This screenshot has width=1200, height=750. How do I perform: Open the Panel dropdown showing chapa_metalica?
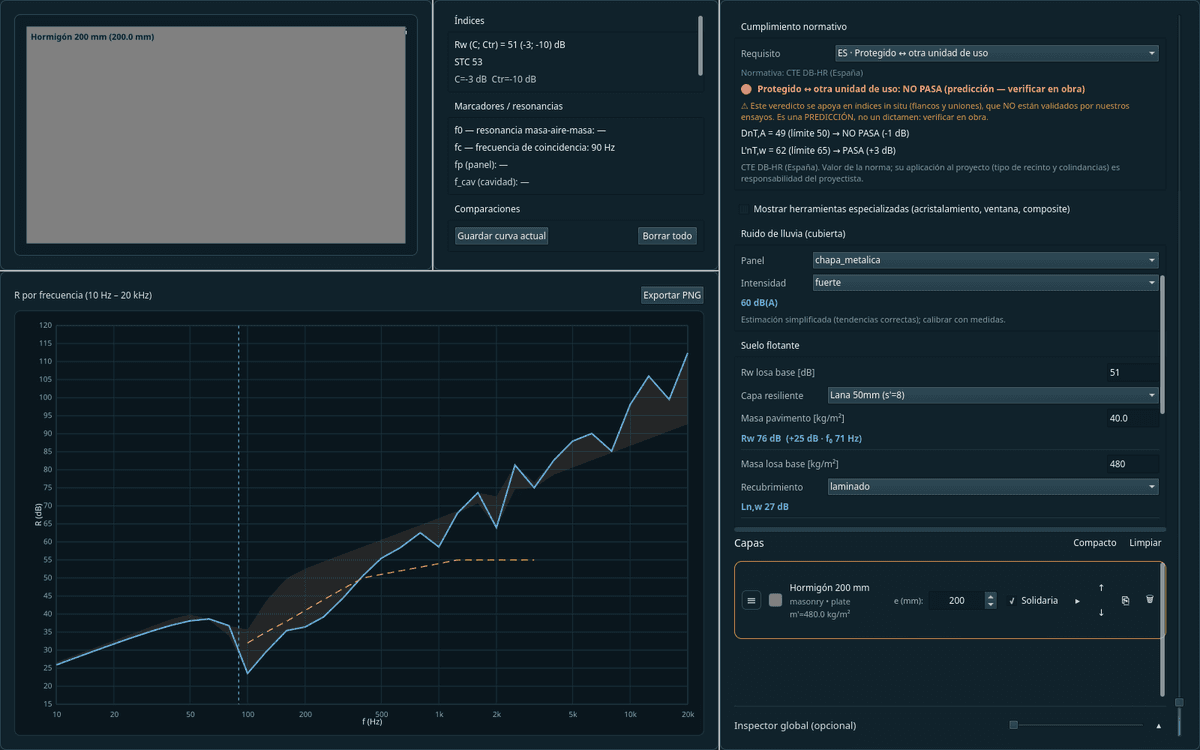click(x=984, y=260)
